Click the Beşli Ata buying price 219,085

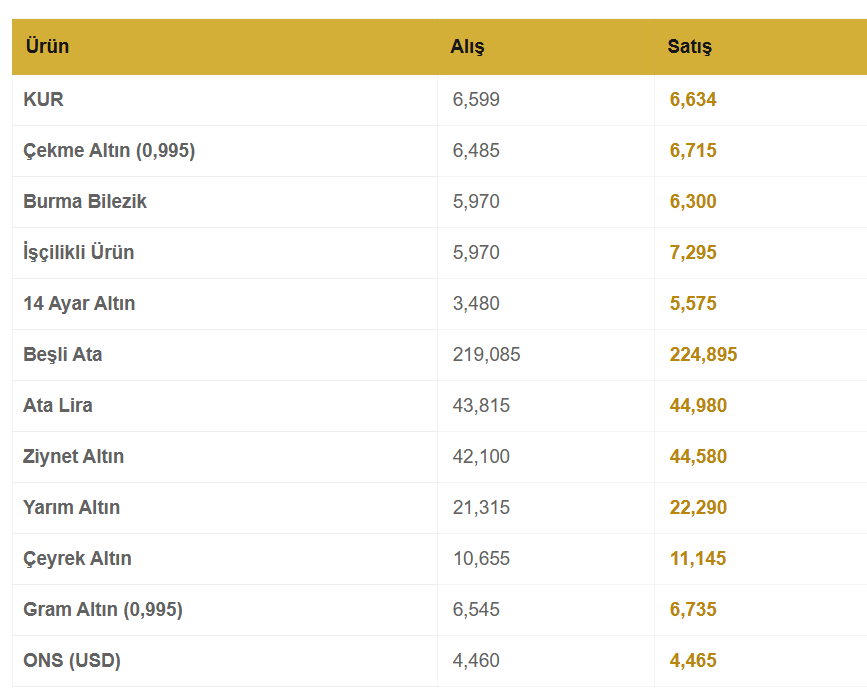[487, 354]
